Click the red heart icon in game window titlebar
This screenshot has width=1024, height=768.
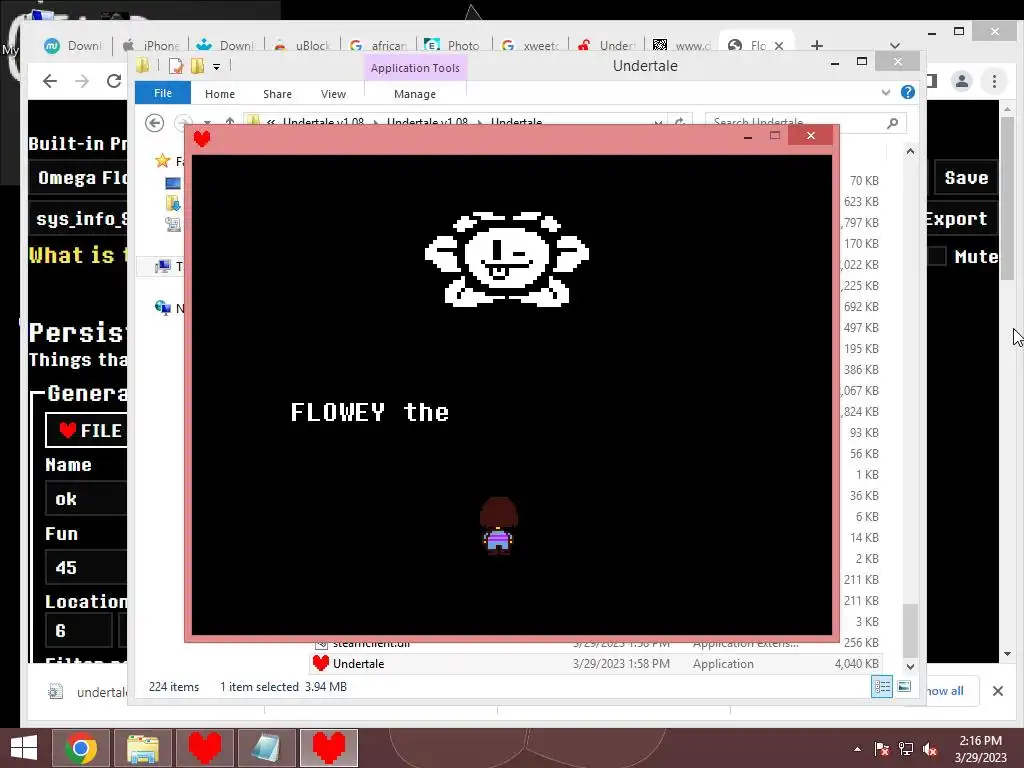coord(202,138)
